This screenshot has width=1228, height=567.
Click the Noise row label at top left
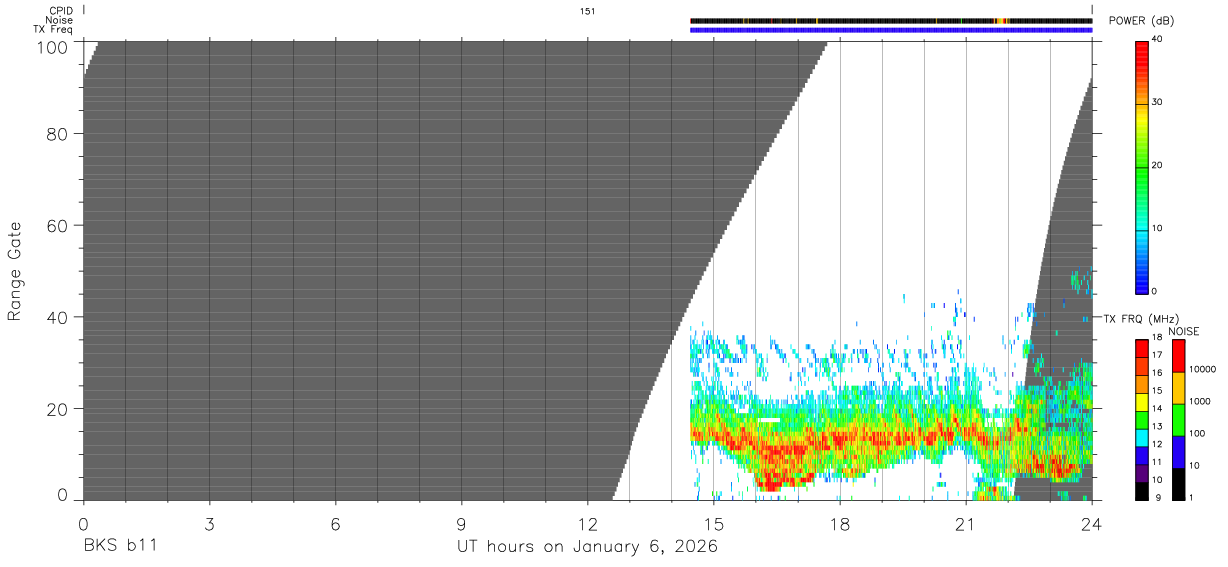[59, 20]
